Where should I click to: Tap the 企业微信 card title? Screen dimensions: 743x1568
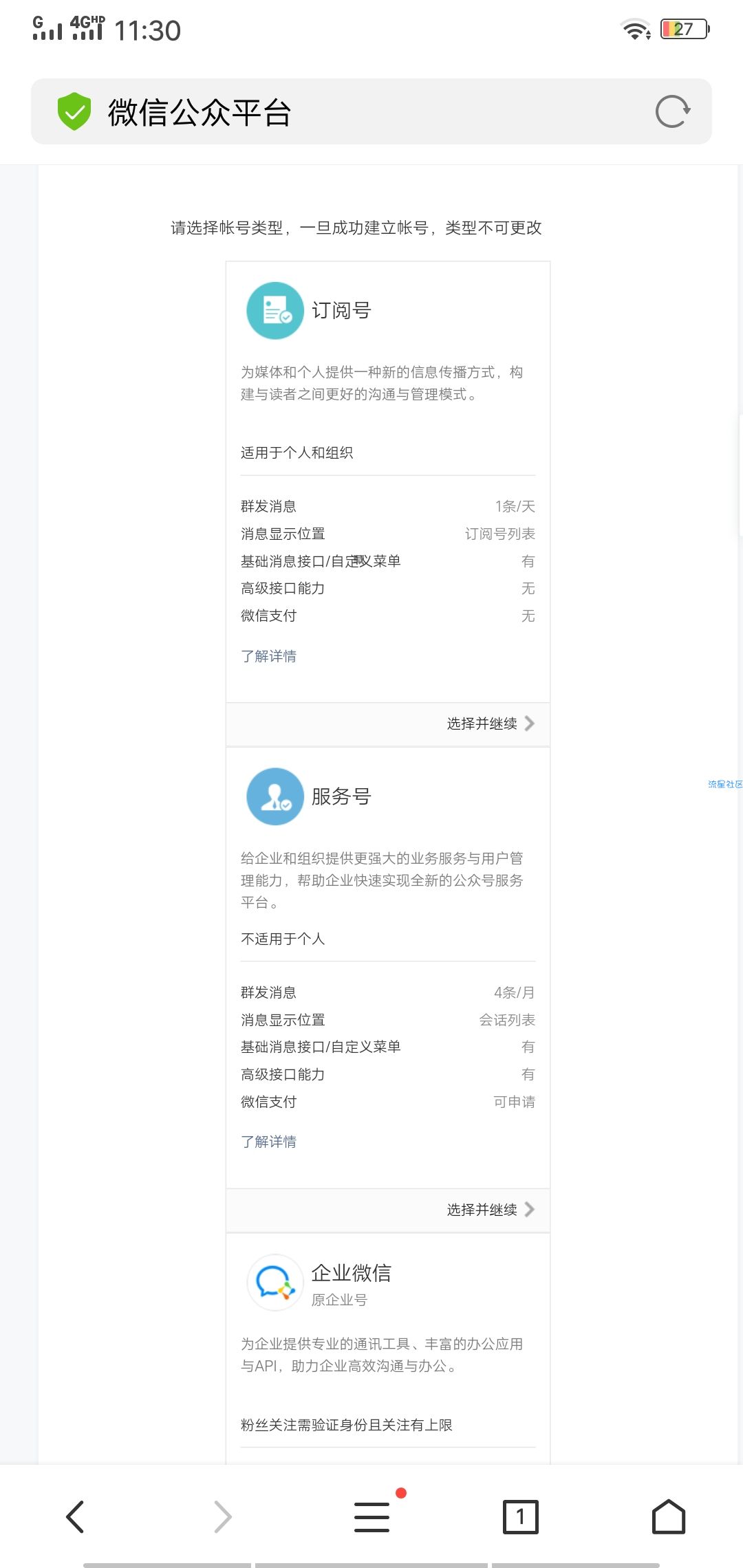[x=351, y=1273]
